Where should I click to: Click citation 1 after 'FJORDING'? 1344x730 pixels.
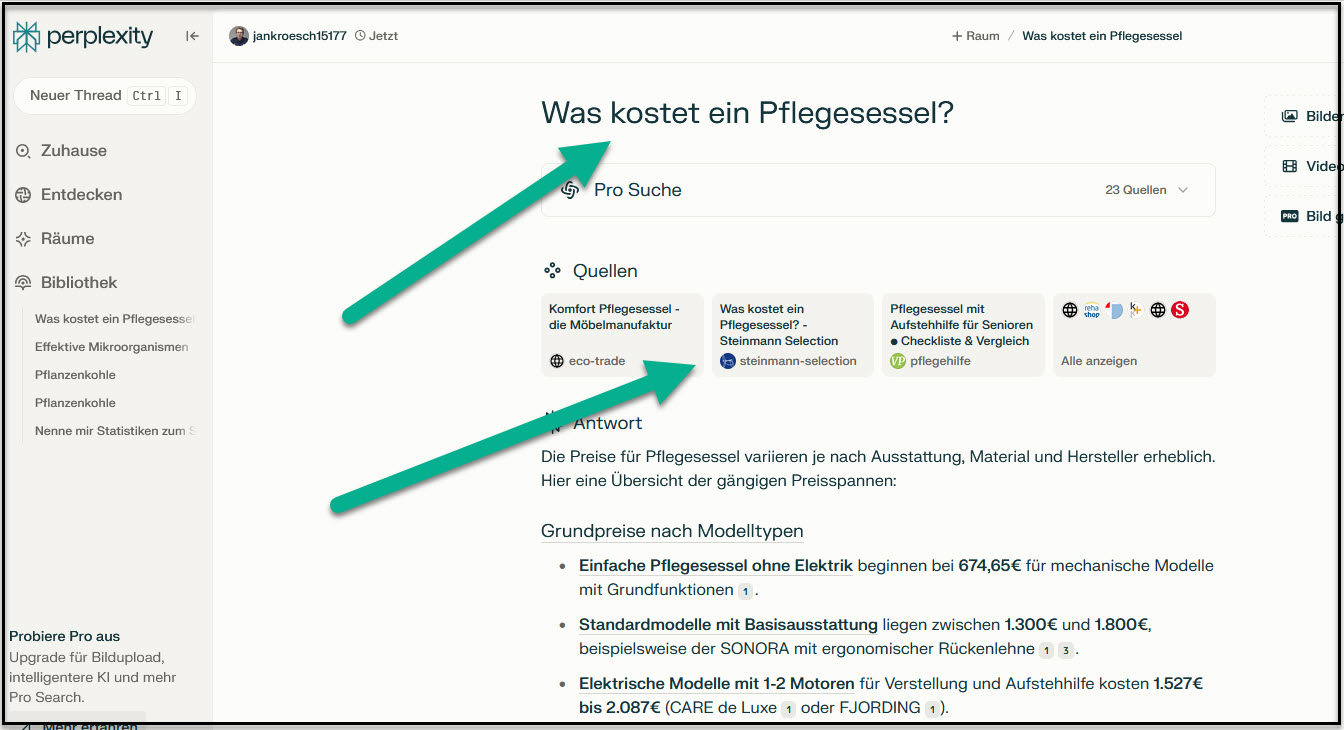click(x=931, y=709)
